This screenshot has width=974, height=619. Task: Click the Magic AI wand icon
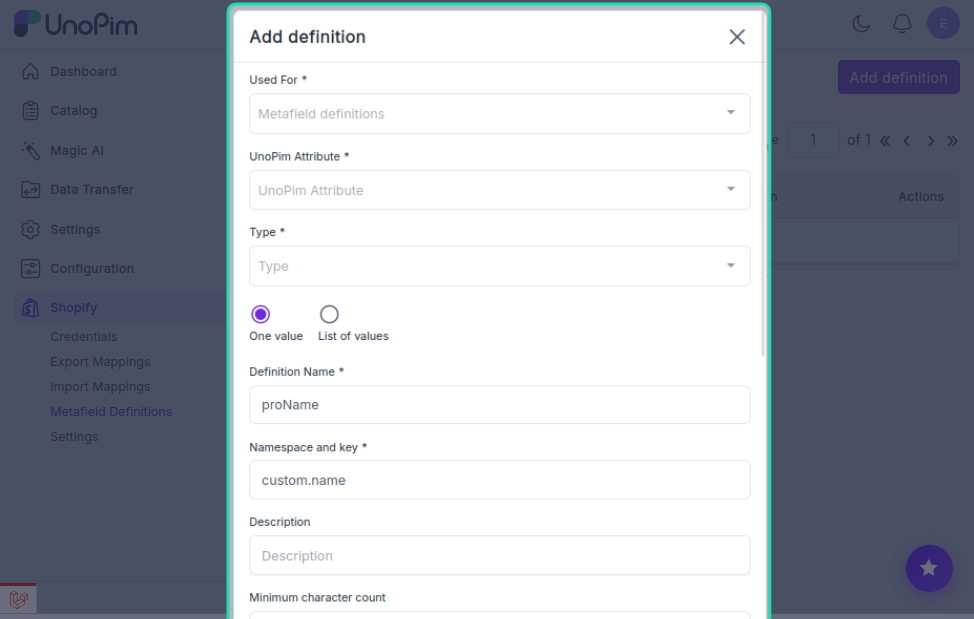30,150
